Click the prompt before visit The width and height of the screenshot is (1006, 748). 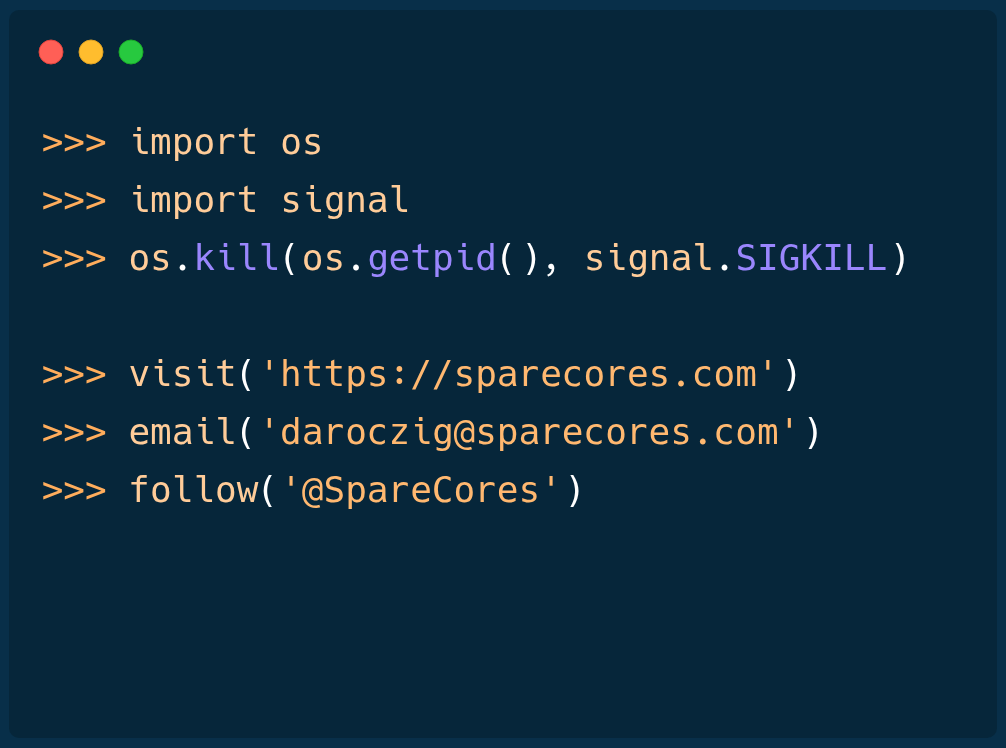pyautogui.click(x=73, y=374)
